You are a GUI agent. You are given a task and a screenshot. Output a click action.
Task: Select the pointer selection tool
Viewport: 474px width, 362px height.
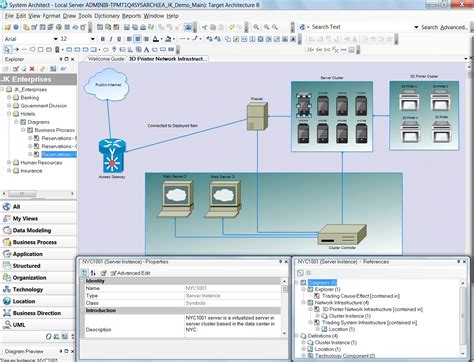tap(7, 50)
